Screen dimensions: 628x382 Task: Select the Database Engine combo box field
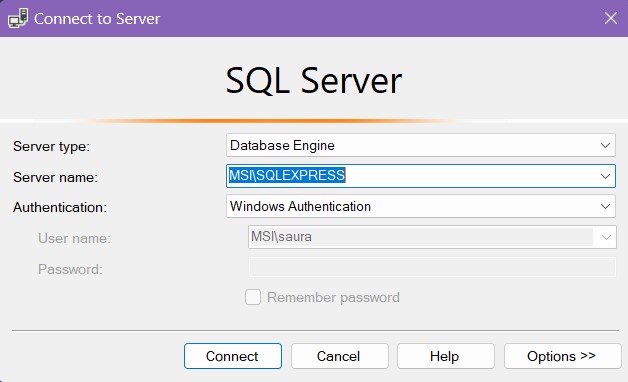point(421,145)
